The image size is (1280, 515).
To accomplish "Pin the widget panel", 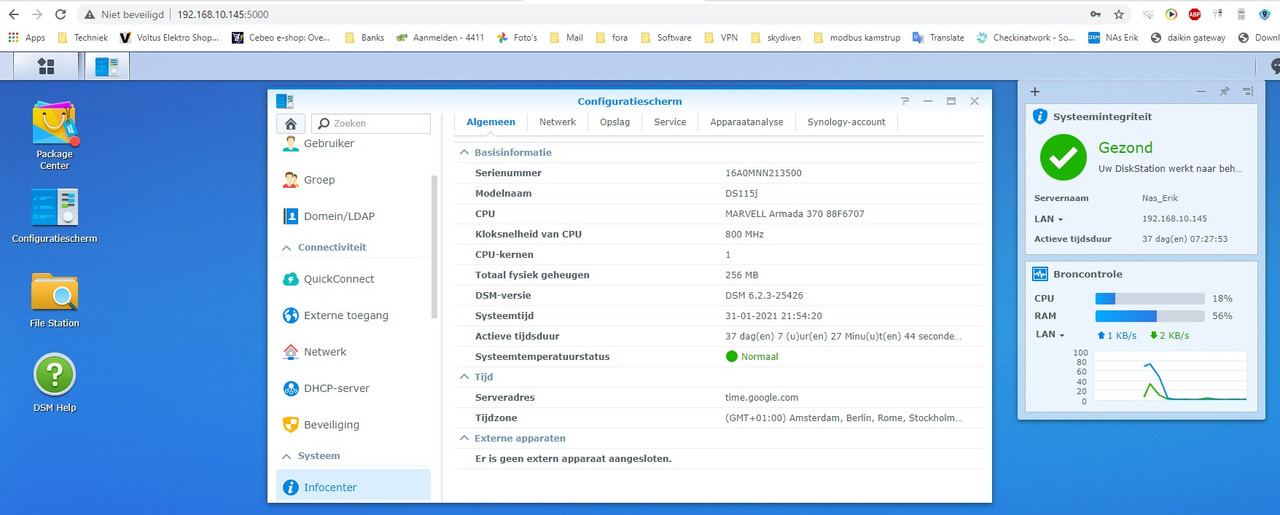I will (x=1224, y=92).
